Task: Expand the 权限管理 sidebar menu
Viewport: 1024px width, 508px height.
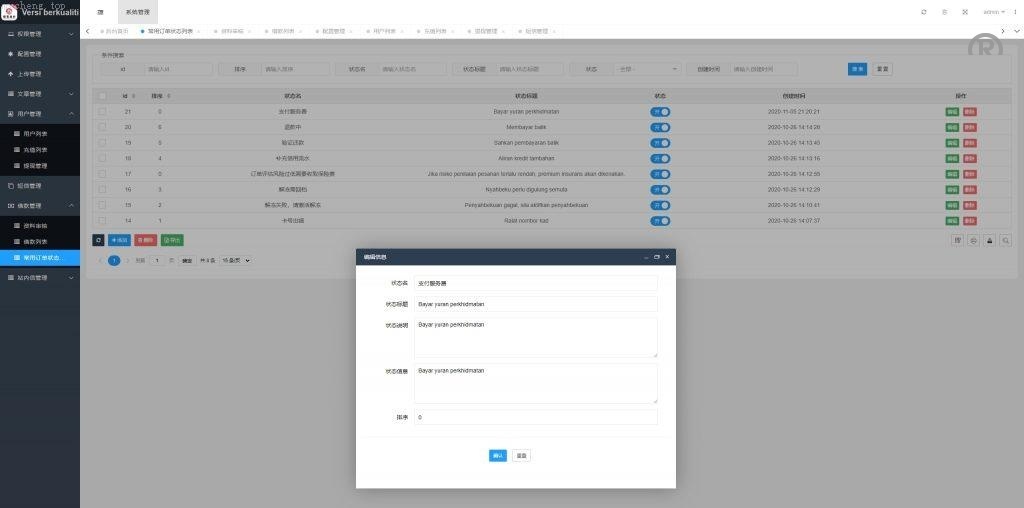Action: click(40, 34)
